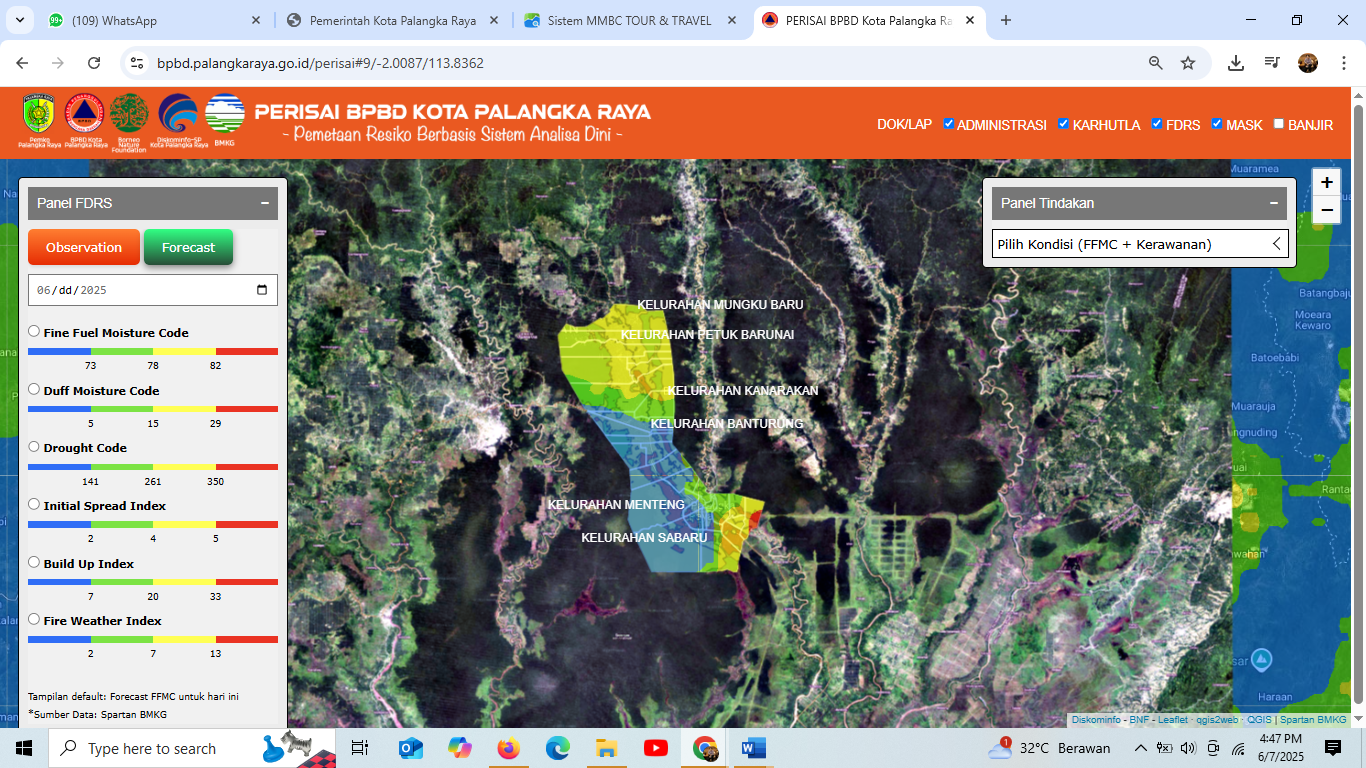Click the Observation button
The width and height of the screenshot is (1366, 768).
pos(84,247)
